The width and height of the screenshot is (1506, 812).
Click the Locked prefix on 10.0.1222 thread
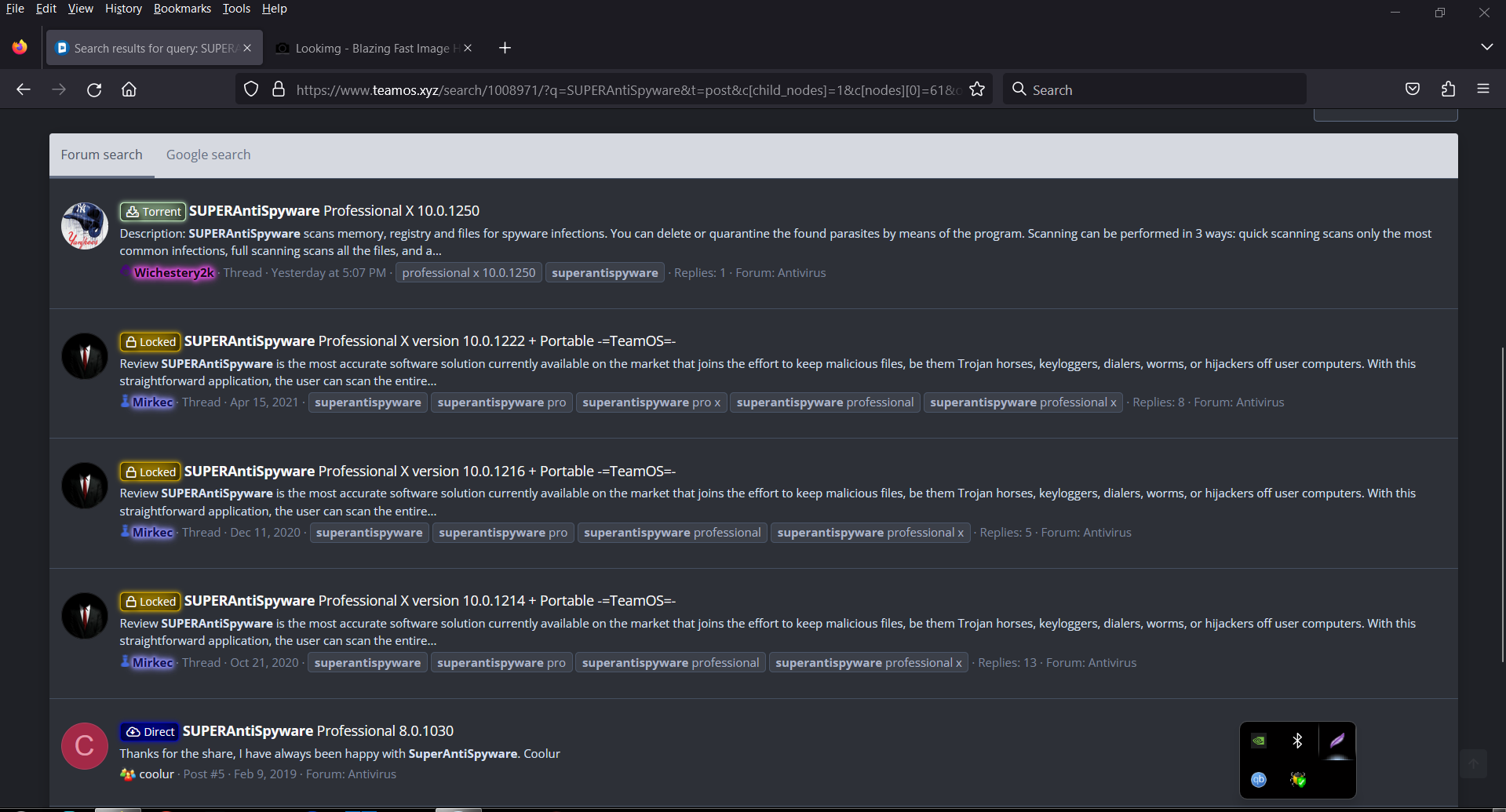click(151, 342)
